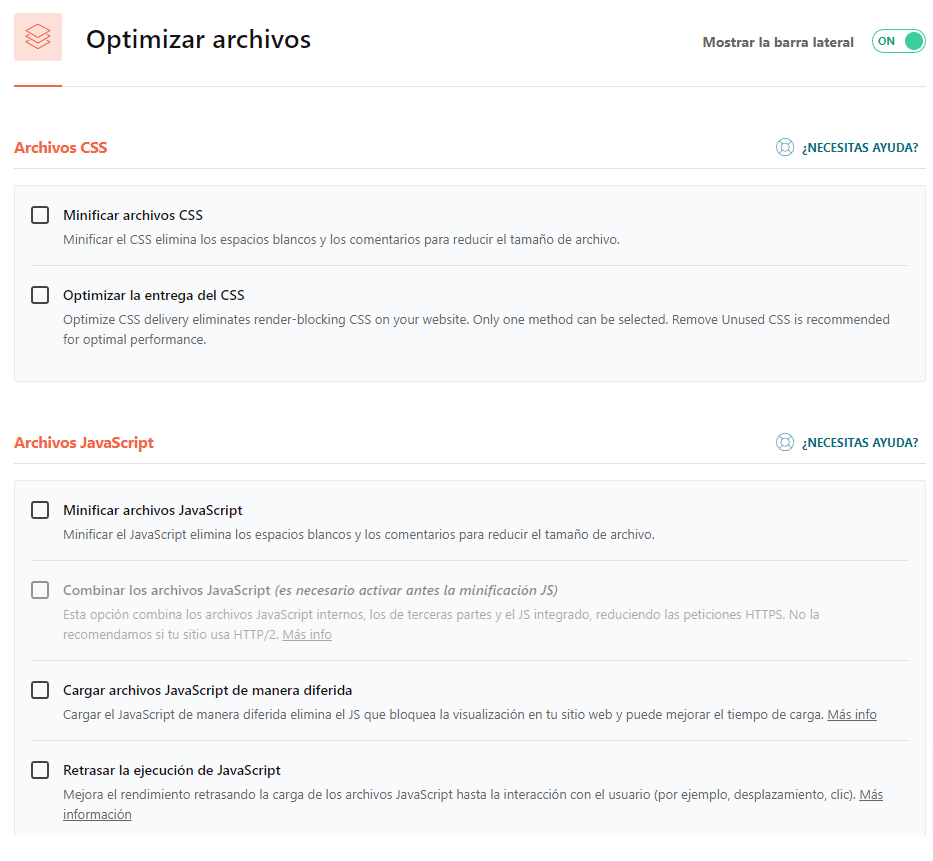Screen dimensions: 933x861
Task: Open ¿Necesitas ayuda? link in Archivos CSS section
Action: click(x=860, y=148)
